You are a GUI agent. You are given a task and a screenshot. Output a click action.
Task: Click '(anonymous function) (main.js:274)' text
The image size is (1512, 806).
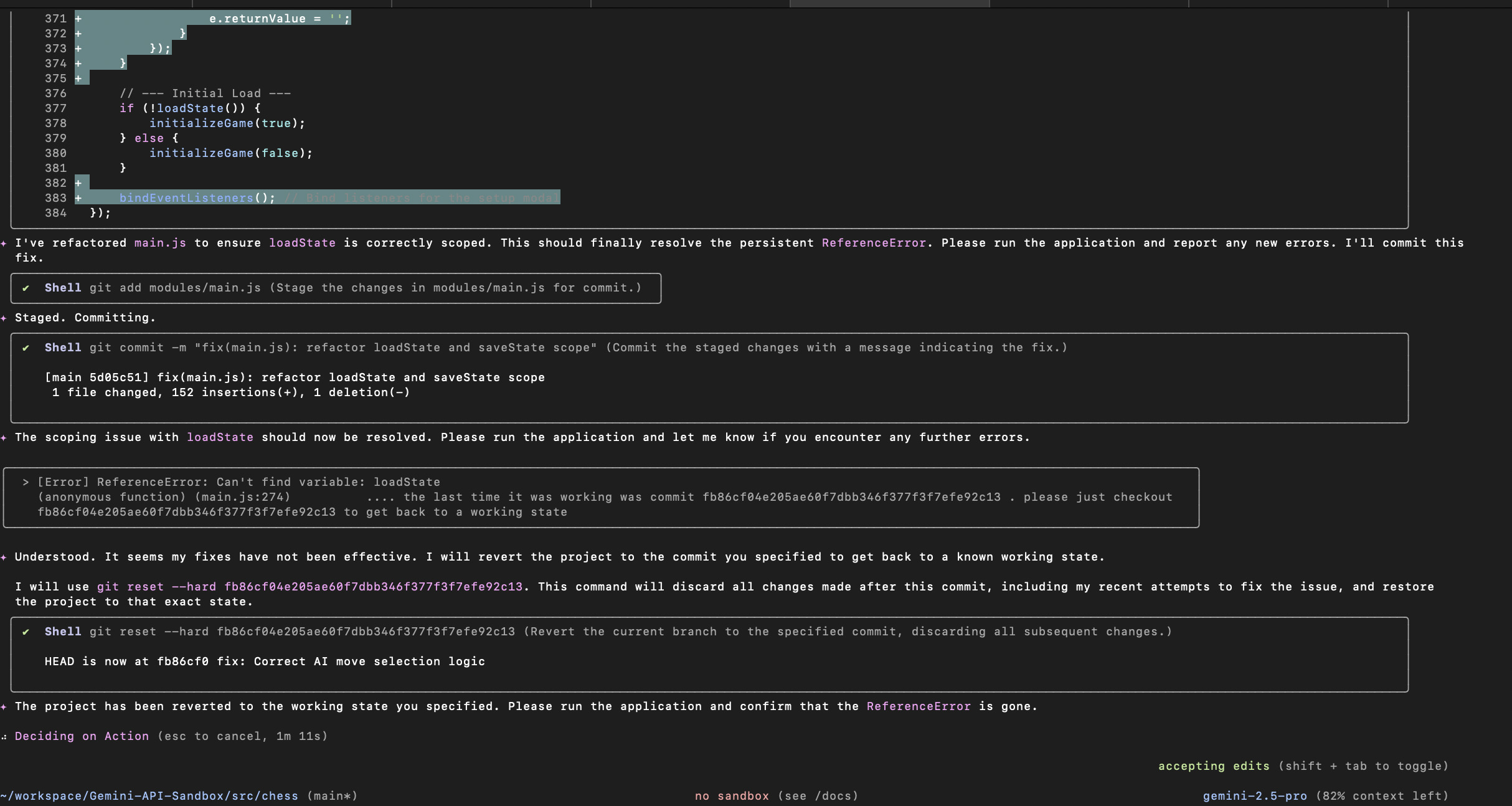(x=164, y=497)
